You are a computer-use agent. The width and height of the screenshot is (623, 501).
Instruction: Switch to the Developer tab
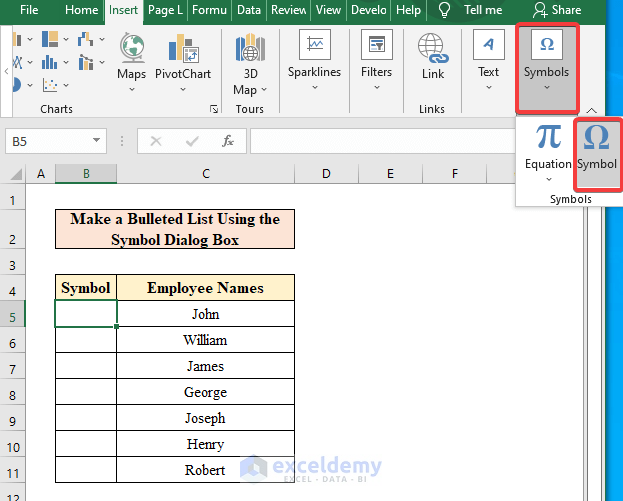click(x=368, y=10)
